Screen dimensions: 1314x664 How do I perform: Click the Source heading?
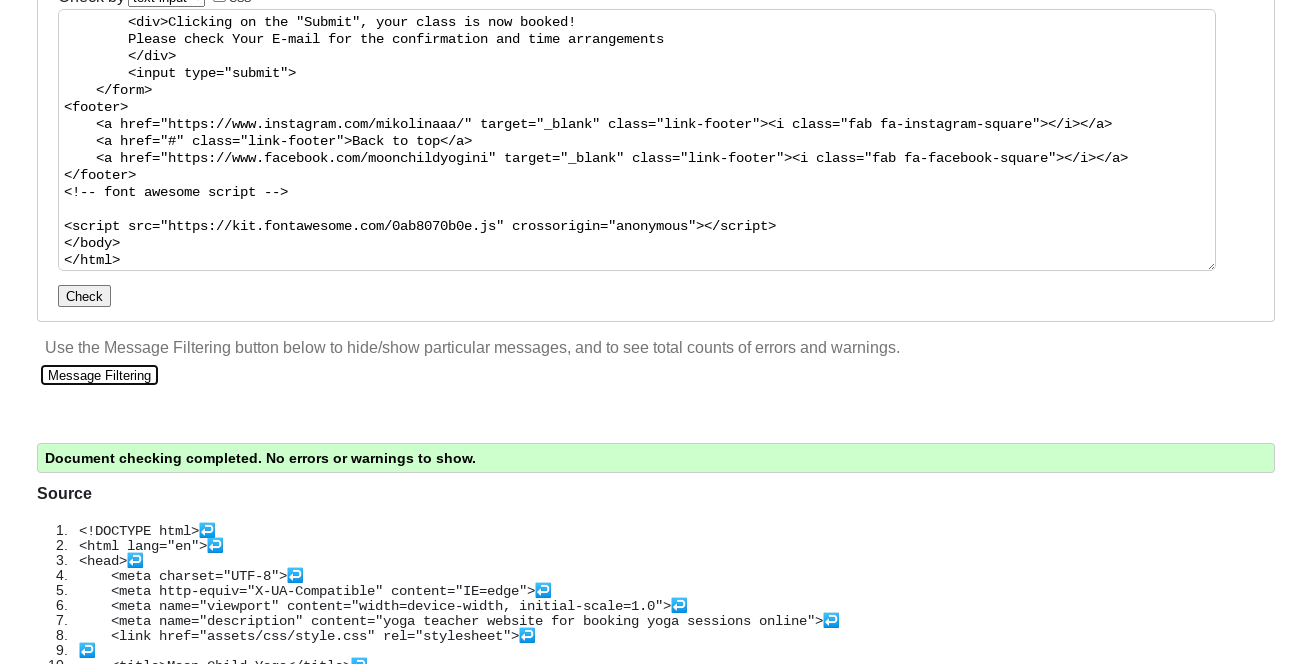pyautogui.click(x=64, y=493)
